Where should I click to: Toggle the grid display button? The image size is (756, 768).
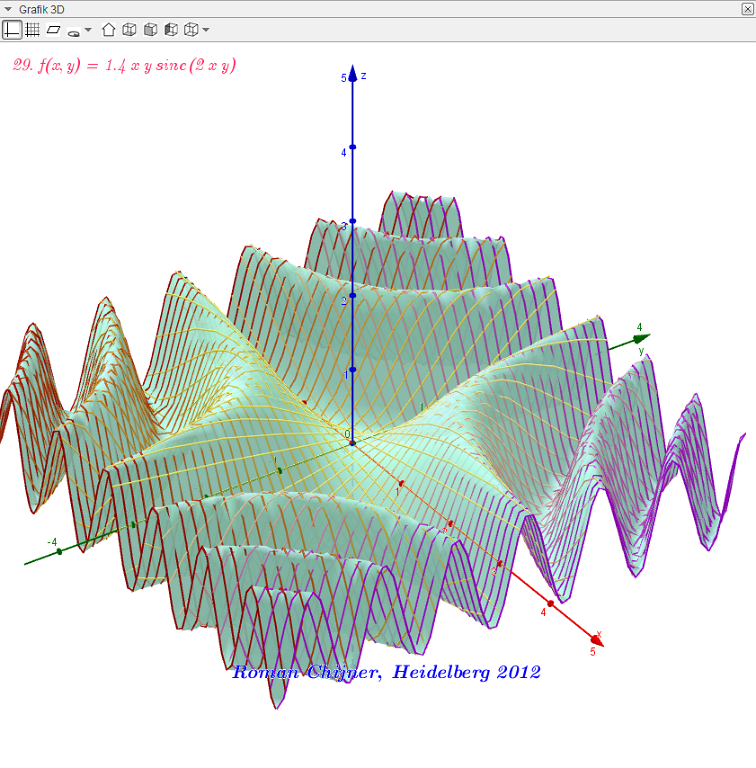32,30
